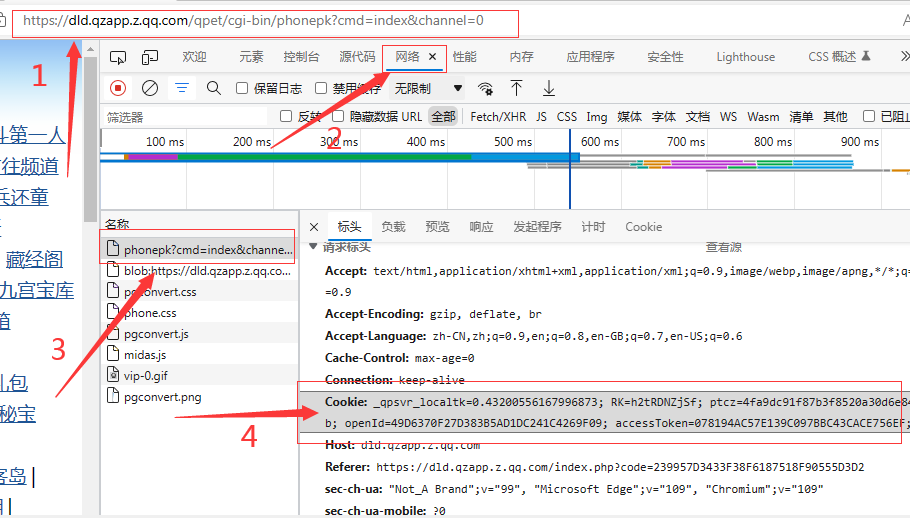Switch to the 性能 performance tab
Image resolution: width=910 pixels, height=518 pixels.
[x=464, y=57]
